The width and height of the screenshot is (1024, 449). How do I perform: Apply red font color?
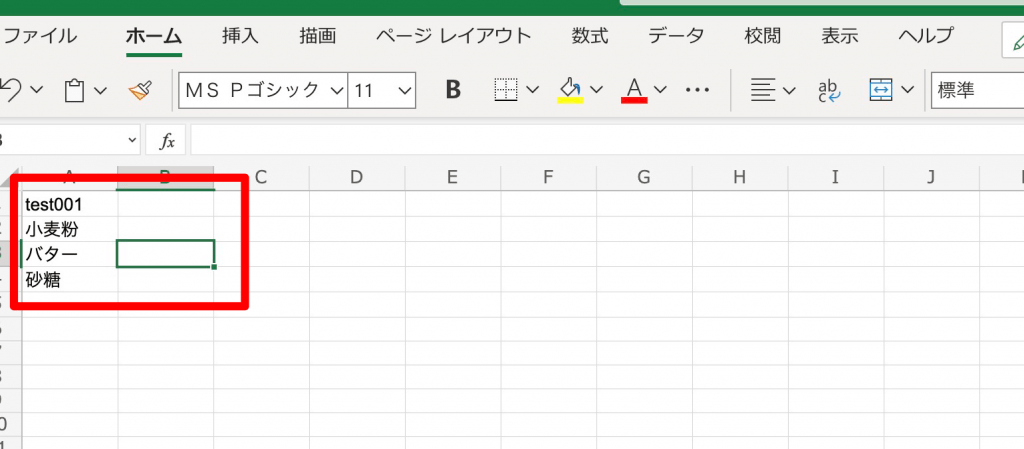click(x=634, y=90)
